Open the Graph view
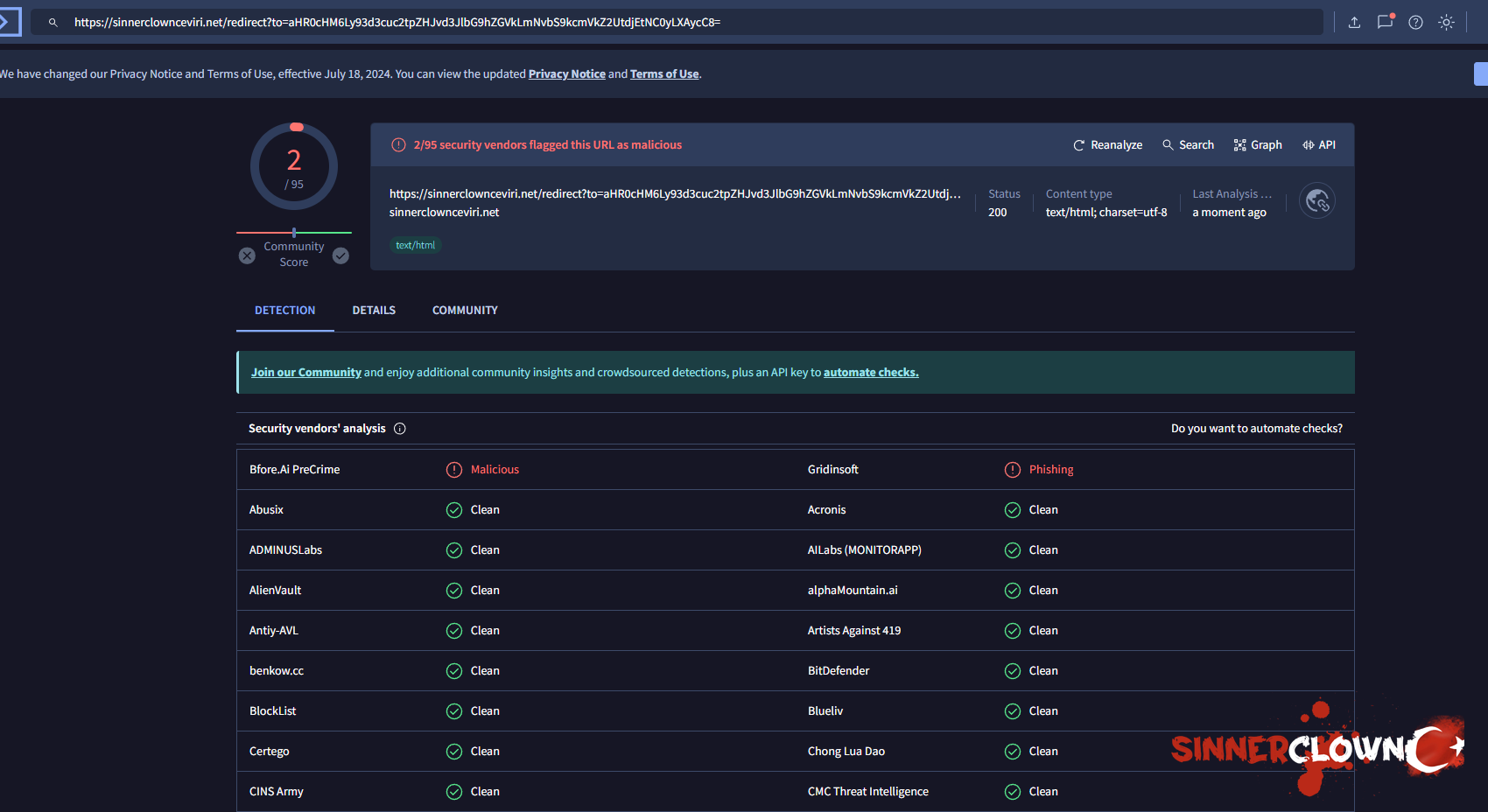Image resolution: width=1488 pixels, height=812 pixels. click(x=1258, y=145)
